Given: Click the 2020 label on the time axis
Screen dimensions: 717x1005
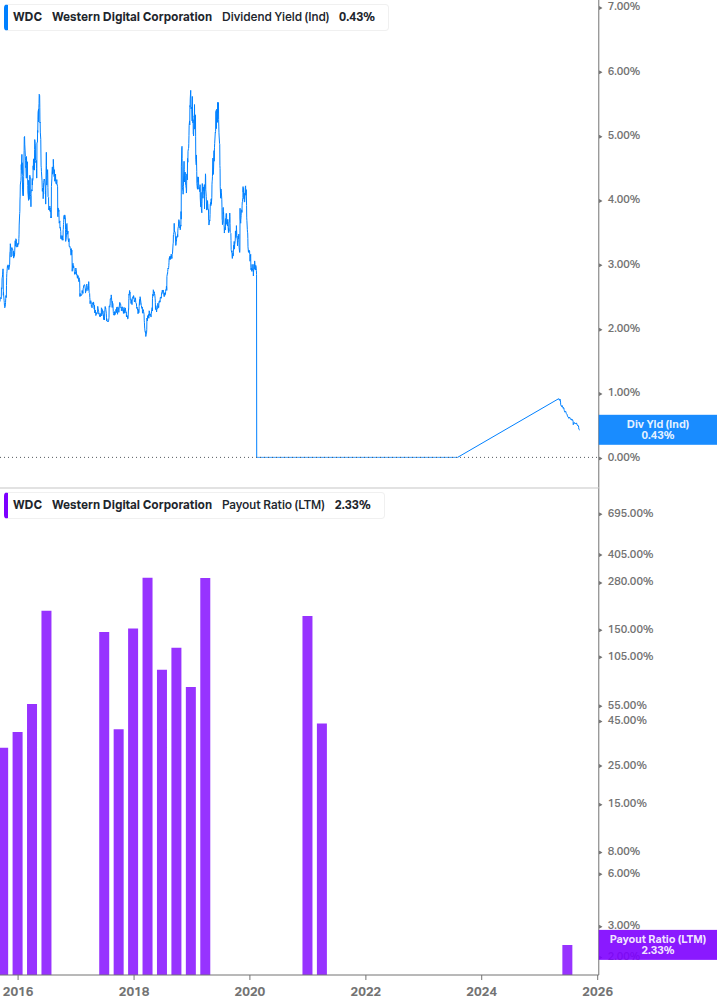Looking at the screenshot, I should 250,991.
